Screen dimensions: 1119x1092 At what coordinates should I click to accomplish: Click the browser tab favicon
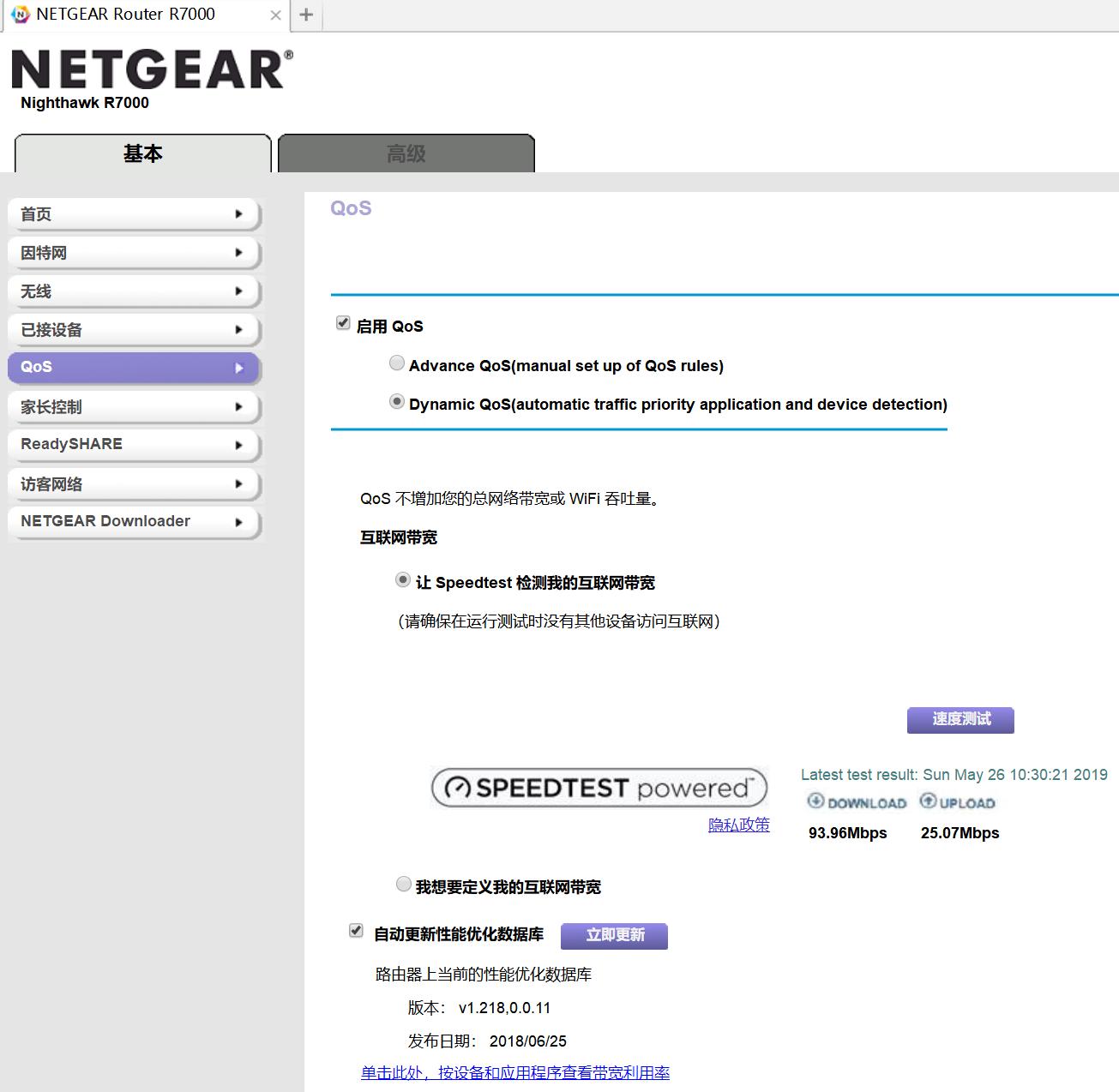21,15
